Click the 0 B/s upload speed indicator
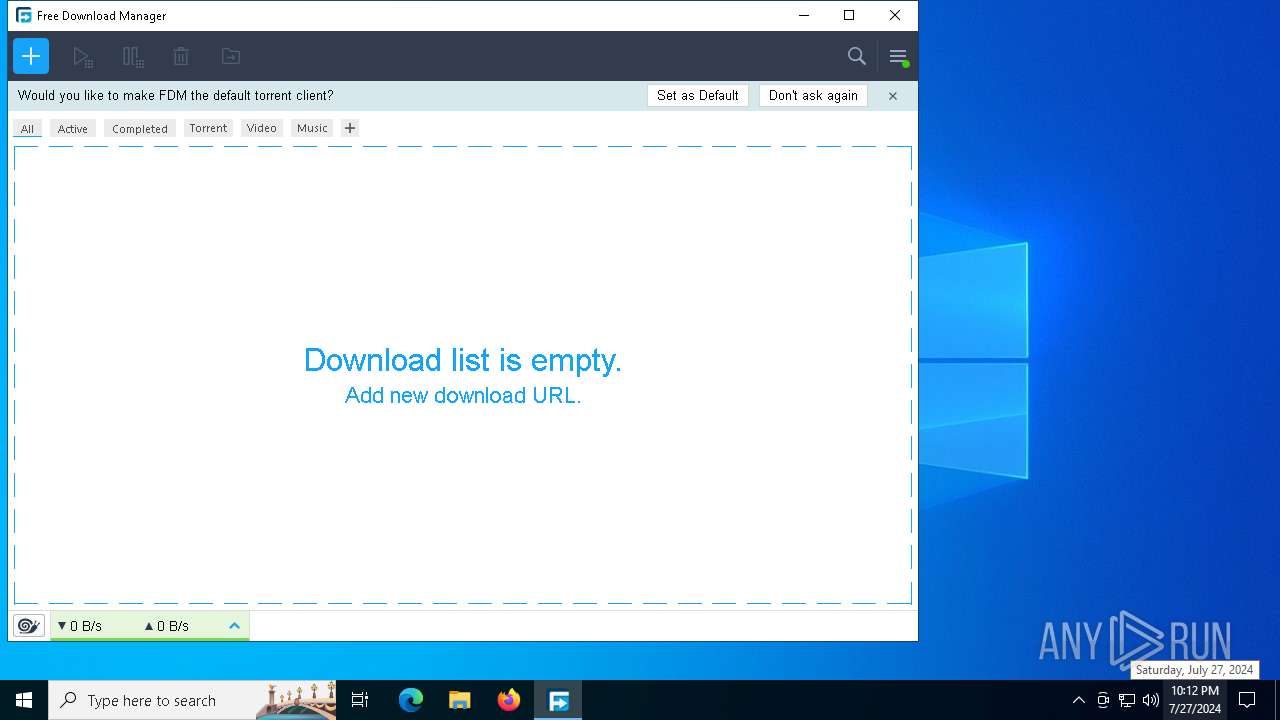Viewport: 1280px width, 720px height. tap(166, 626)
